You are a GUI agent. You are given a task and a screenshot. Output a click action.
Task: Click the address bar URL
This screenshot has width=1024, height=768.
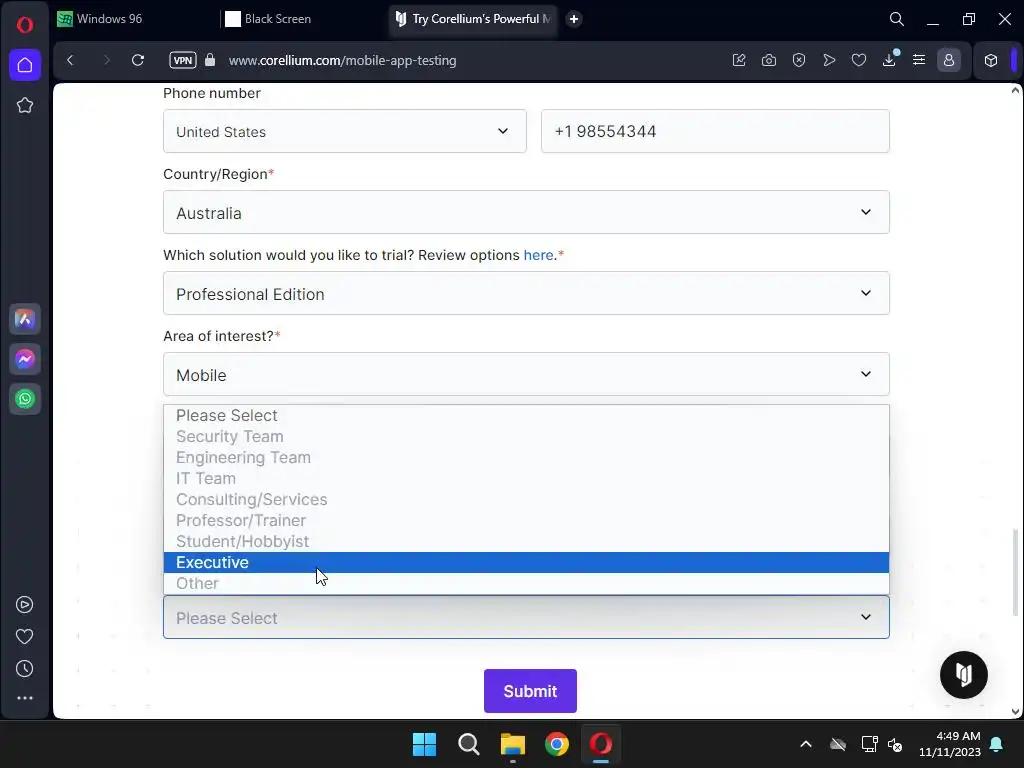click(342, 60)
